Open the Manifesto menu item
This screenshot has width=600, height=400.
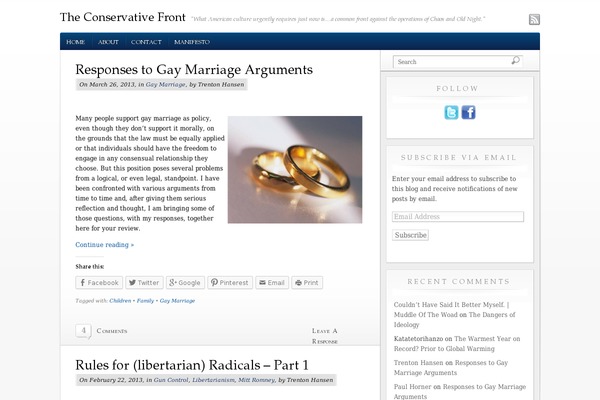192,42
